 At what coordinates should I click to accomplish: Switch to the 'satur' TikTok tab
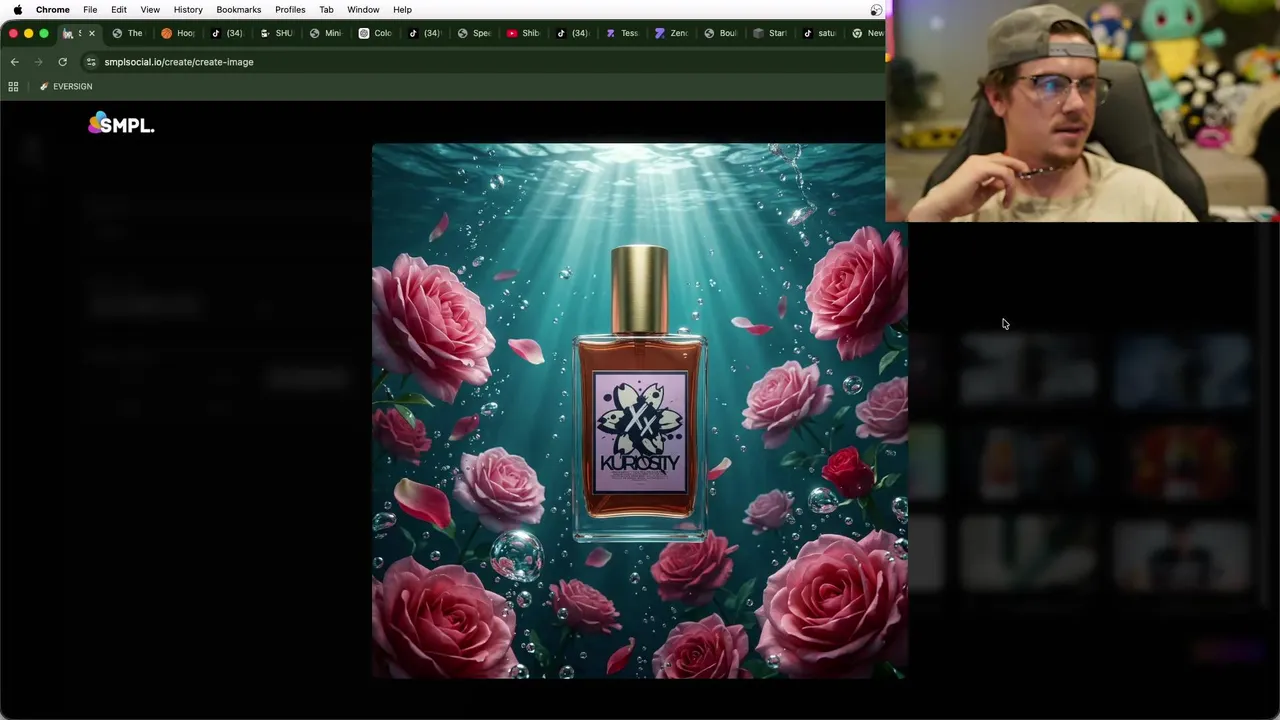click(x=820, y=33)
